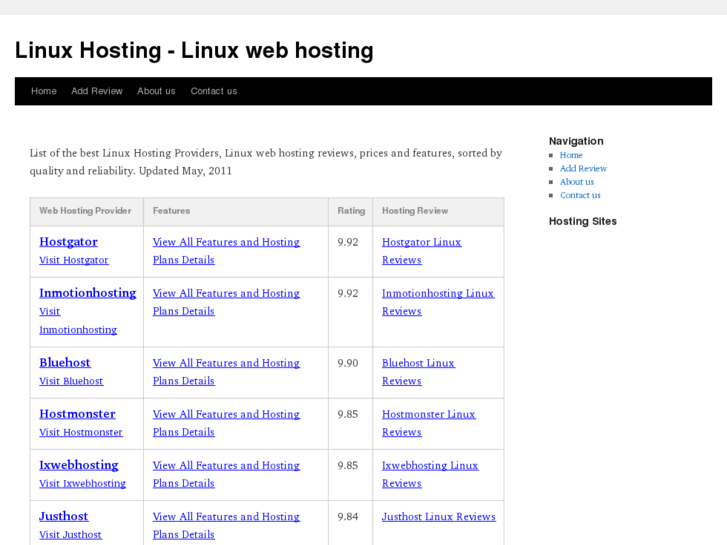Image resolution: width=727 pixels, height=545 pixels.
Task: Click Hostmonster's 9.85 rating value
Action: [x=348, y=414]
